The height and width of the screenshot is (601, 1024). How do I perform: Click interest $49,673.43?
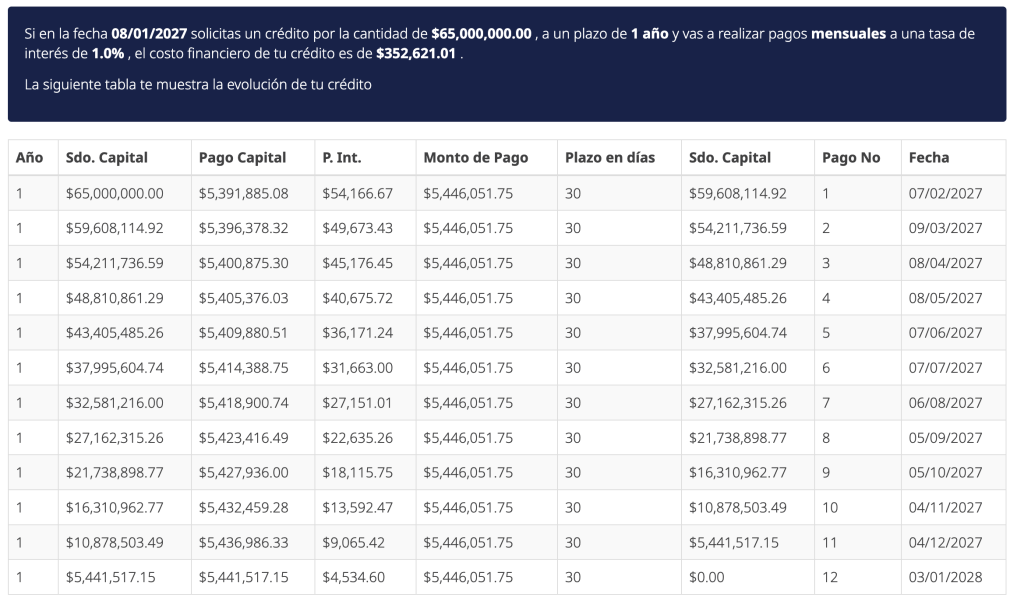357,228
